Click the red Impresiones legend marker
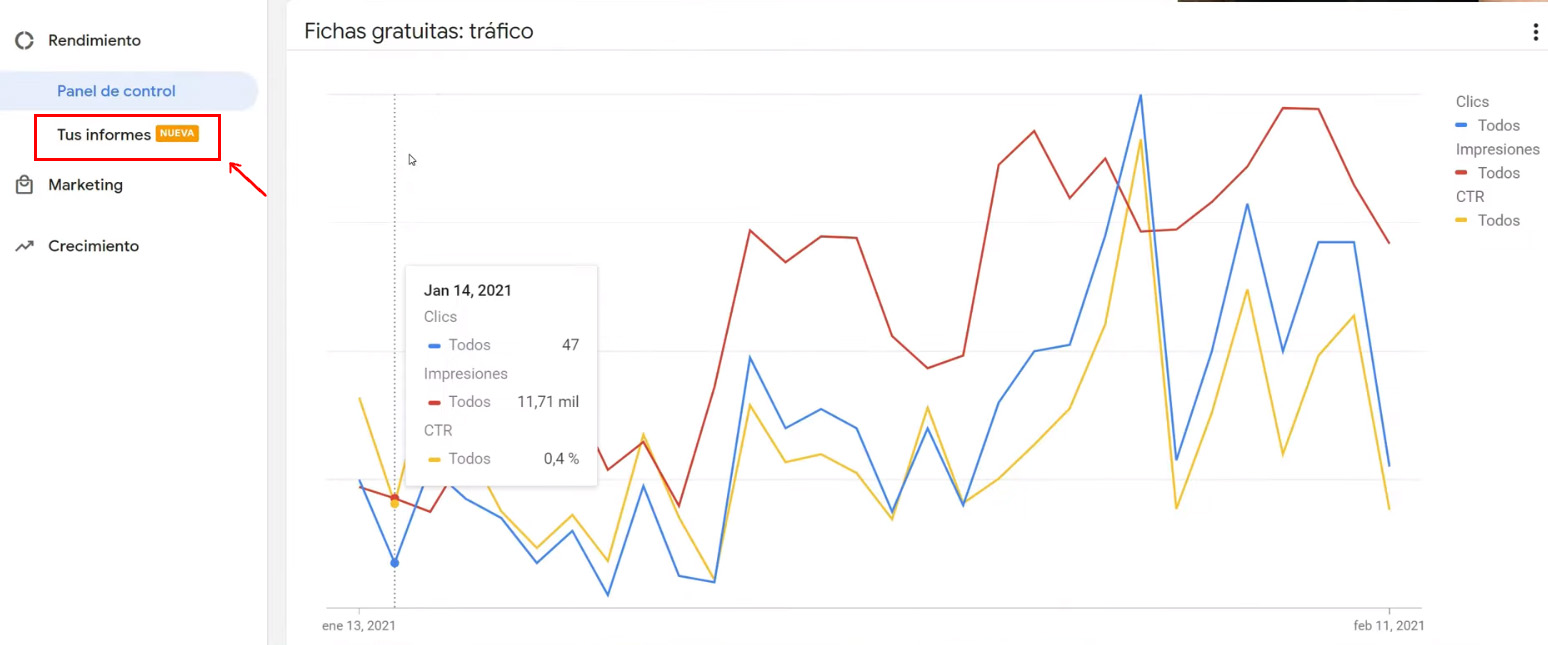 (1462, 173)
